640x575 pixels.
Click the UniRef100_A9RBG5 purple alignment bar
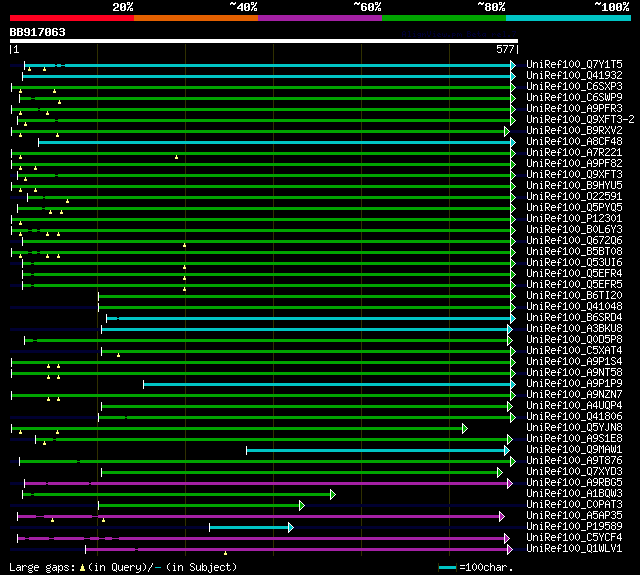click(266, 484)
